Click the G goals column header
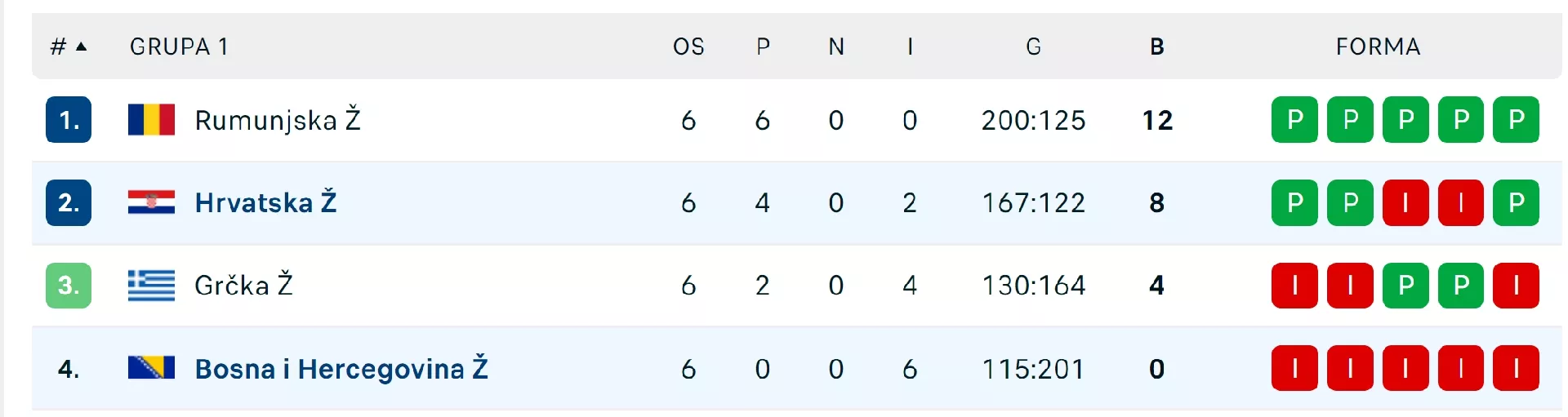 [x=1033, y=47]
